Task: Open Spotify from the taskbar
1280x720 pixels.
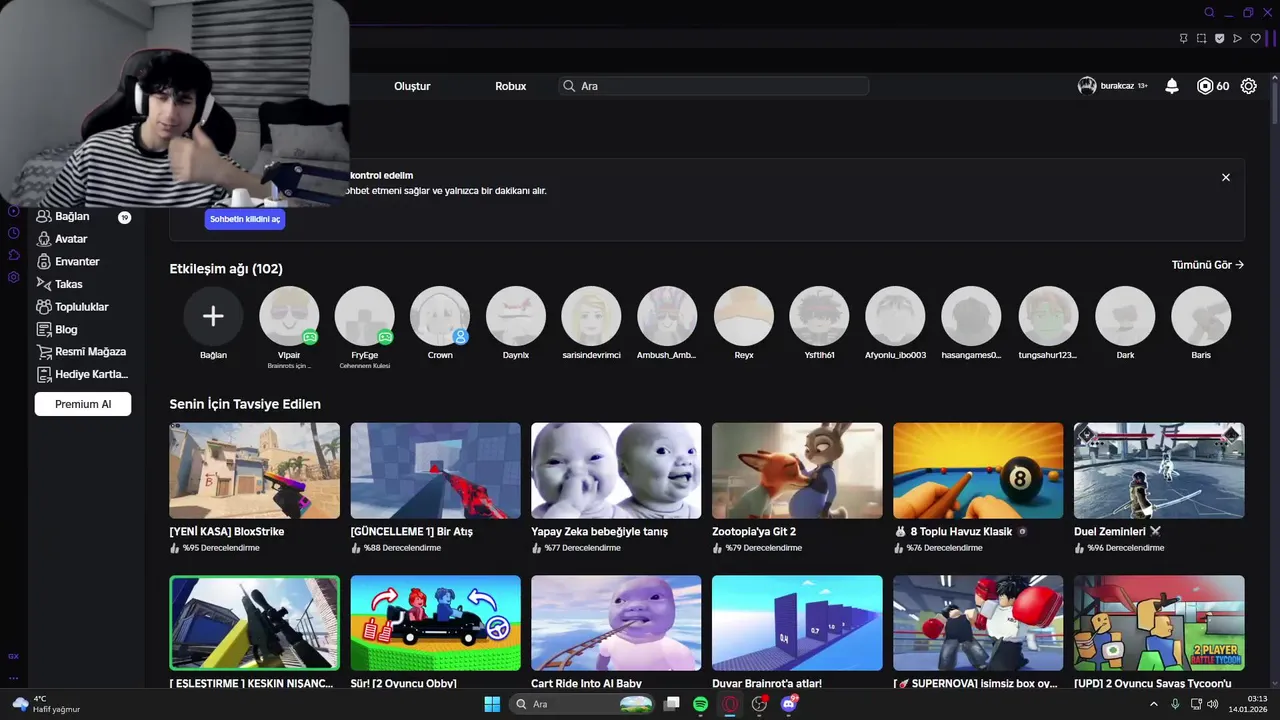Action: [x=701, y=704]
